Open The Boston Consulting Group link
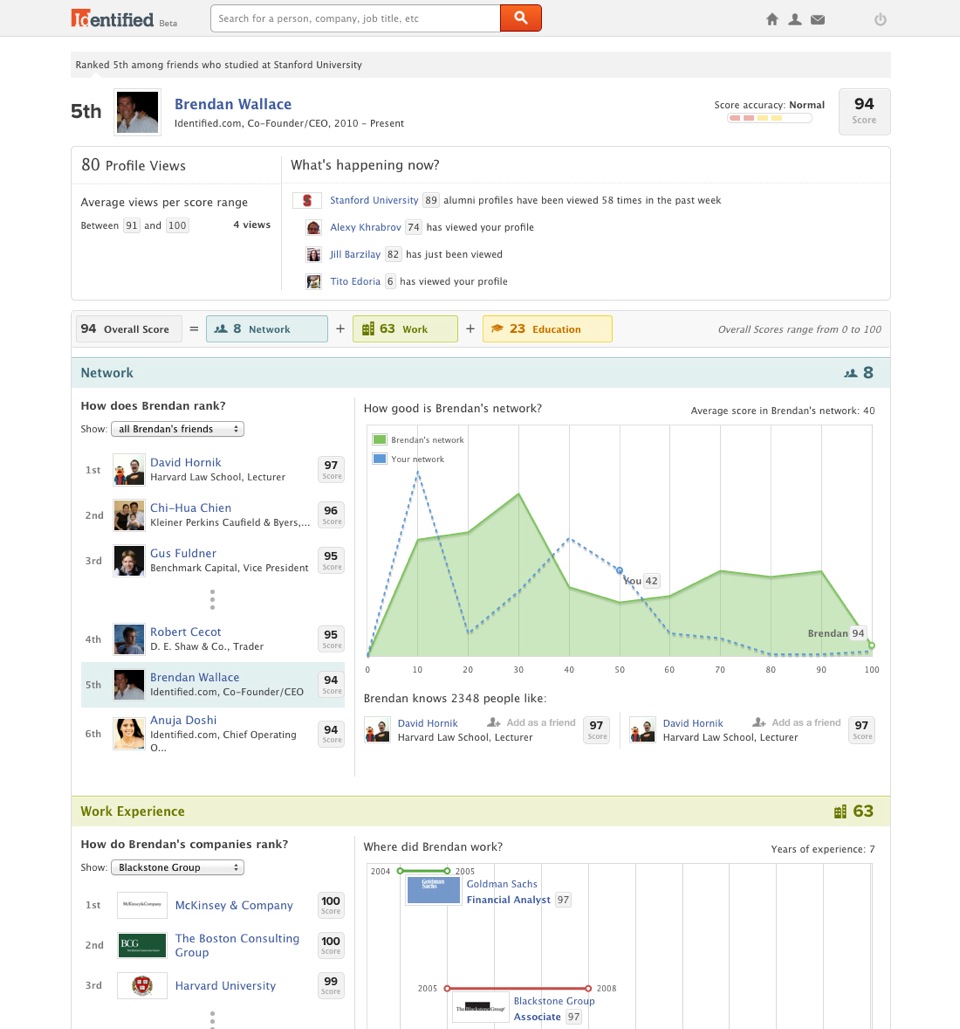Image resolution: width=960 pixels, height=1029 pixels. (237, 945)
